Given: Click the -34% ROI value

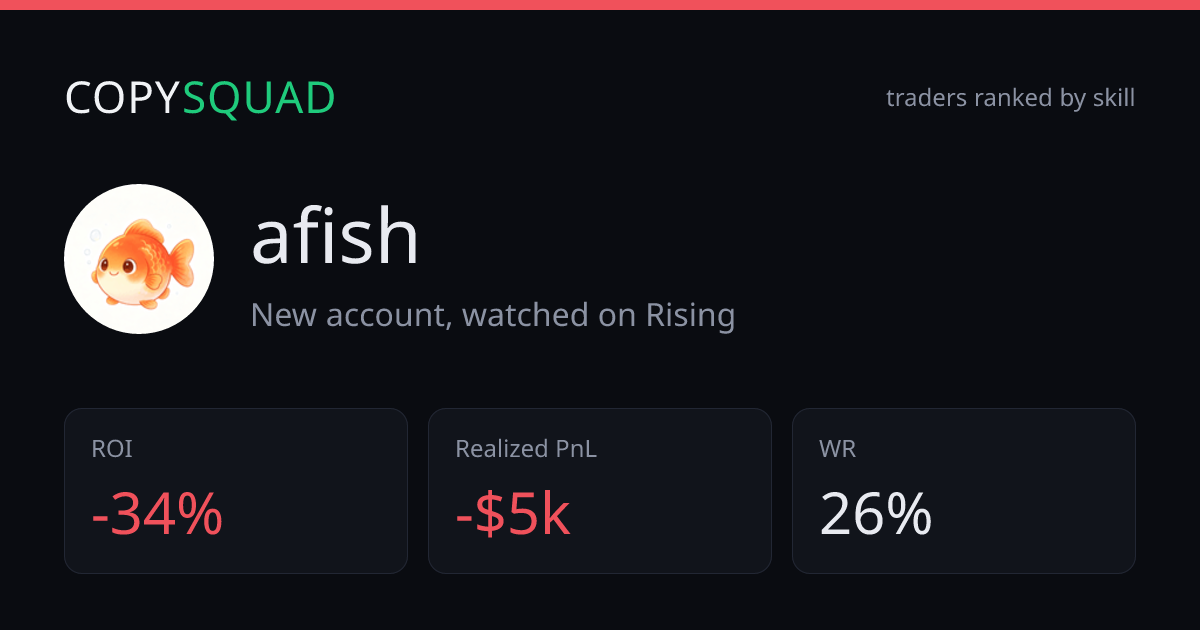Looking at the screenshot, I should click(157, 515).
